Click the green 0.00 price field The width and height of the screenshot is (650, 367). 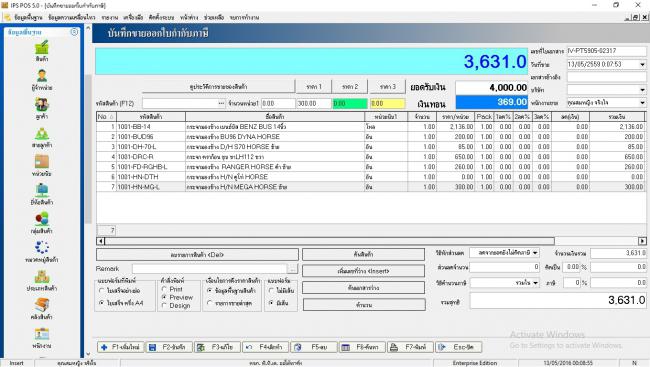(350, 103)
